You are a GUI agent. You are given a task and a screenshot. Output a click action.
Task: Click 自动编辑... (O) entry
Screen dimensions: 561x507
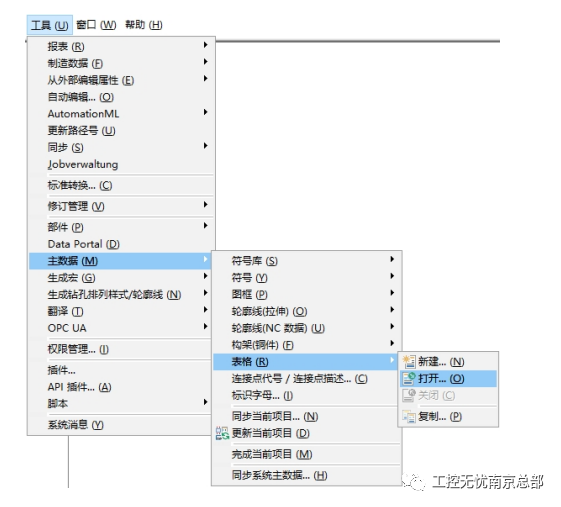coord(121,97)
